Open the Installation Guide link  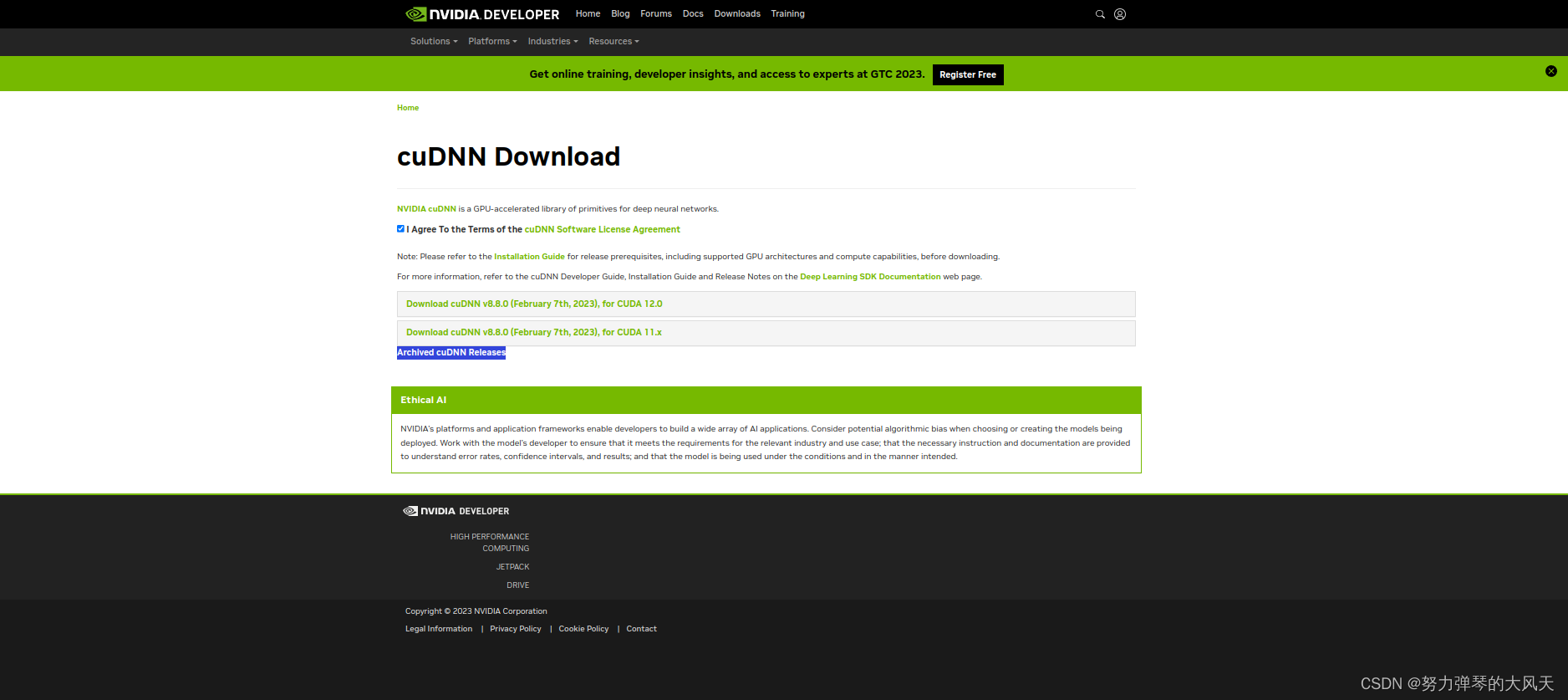[x=529, y=257]
